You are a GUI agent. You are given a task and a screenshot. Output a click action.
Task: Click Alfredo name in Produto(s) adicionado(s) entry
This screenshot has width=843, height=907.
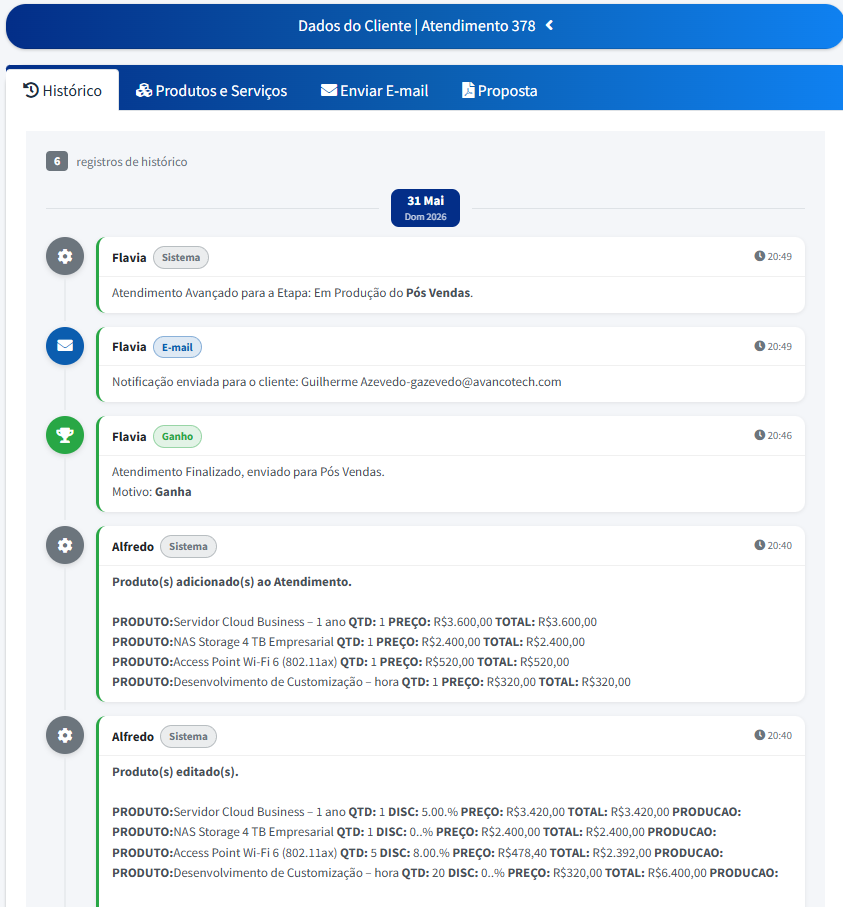click(x=132, y=547)
